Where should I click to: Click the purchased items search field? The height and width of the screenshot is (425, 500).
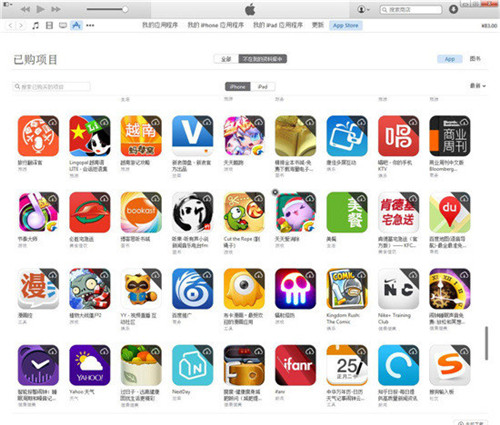[51, 87]
